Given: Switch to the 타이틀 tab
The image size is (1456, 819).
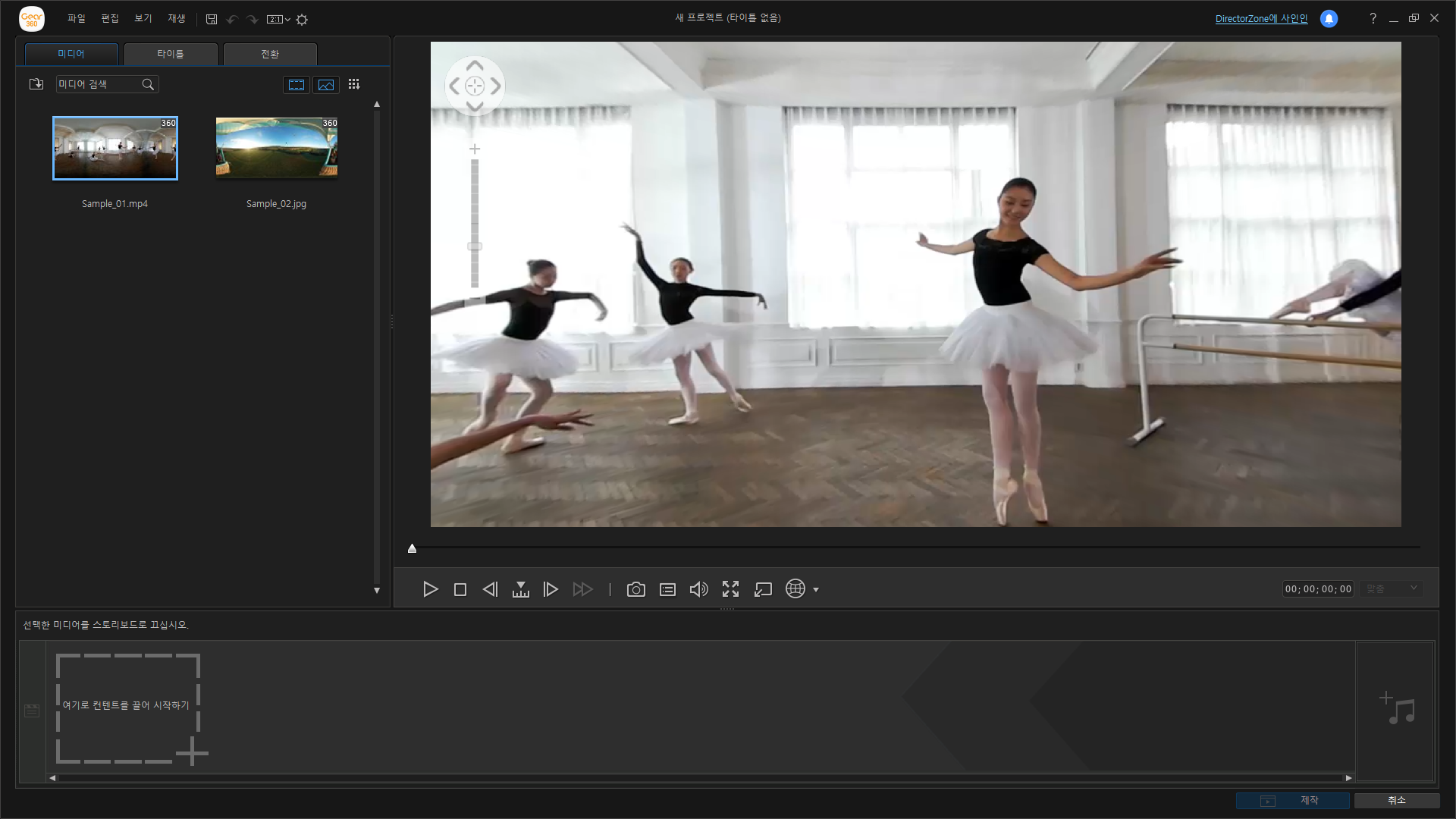Looking at the screenshot, I should [171, 54].
